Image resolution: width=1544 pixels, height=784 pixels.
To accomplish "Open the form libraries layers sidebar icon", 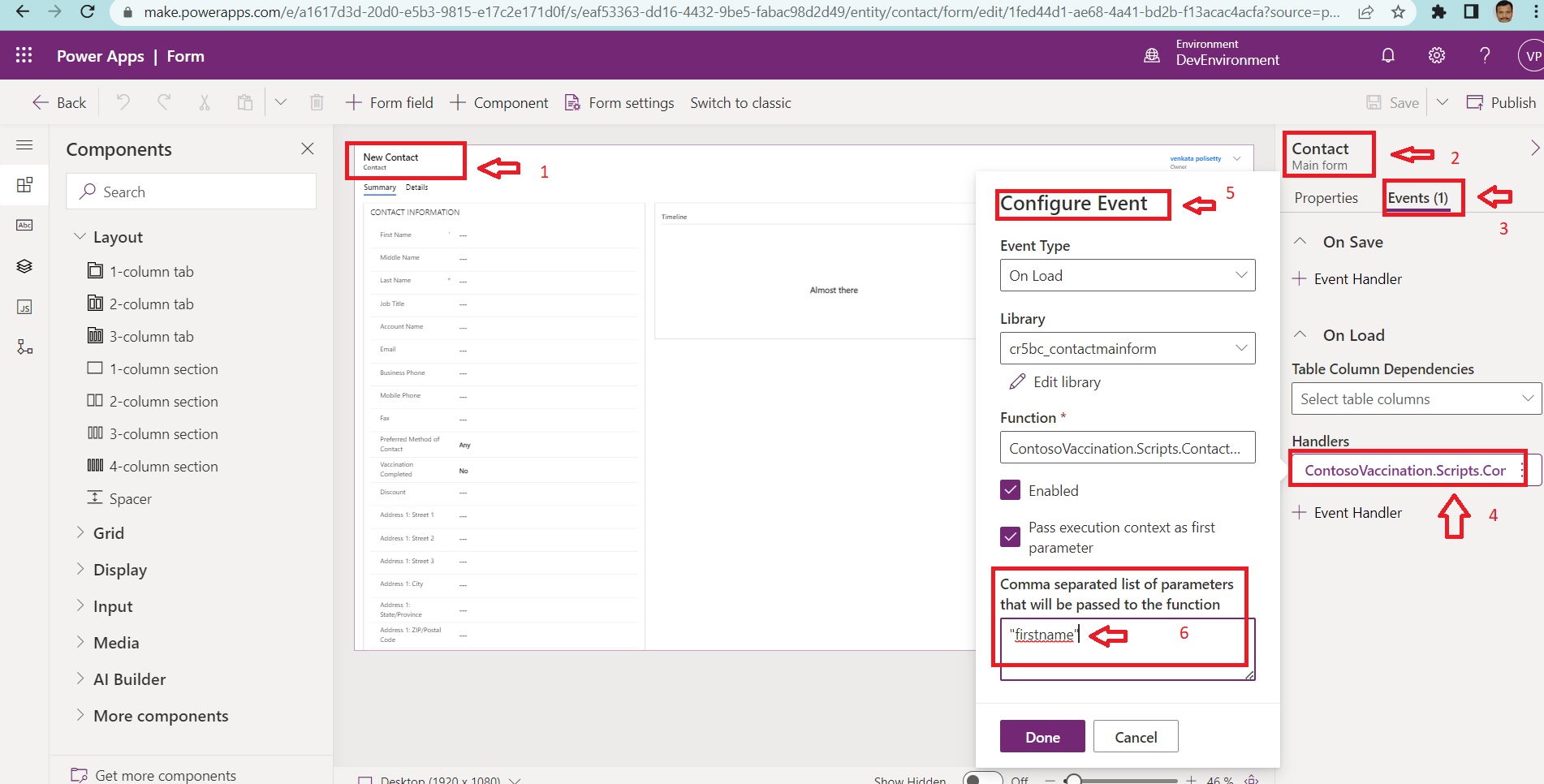I will pos(24,265).
